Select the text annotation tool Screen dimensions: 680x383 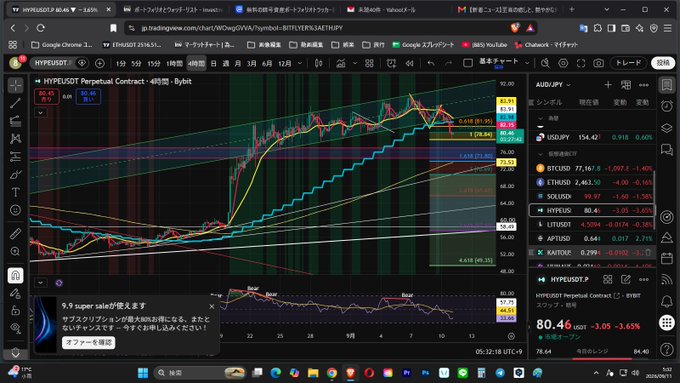coord(15,192)
